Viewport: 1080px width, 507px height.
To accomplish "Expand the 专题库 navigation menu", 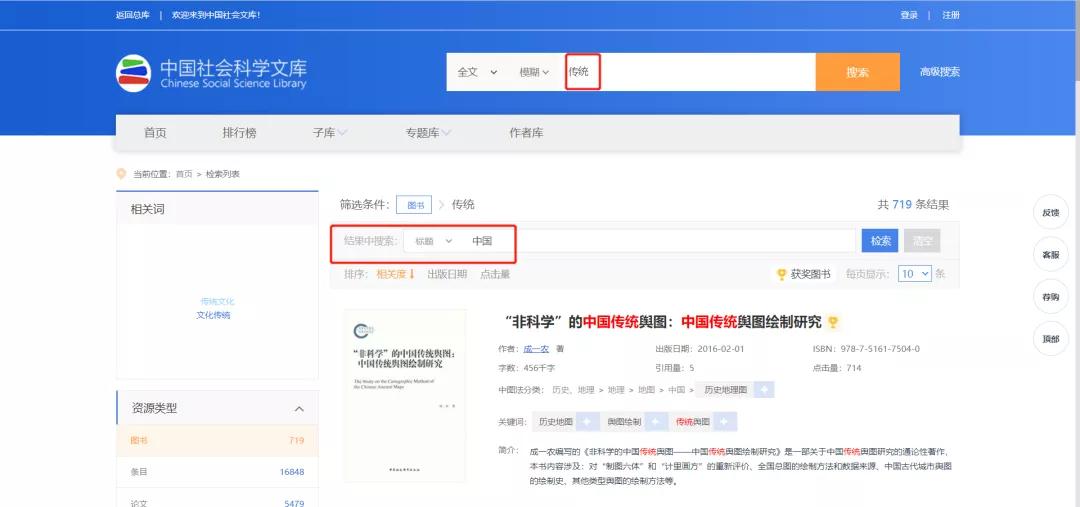I will tap(428, 133).
